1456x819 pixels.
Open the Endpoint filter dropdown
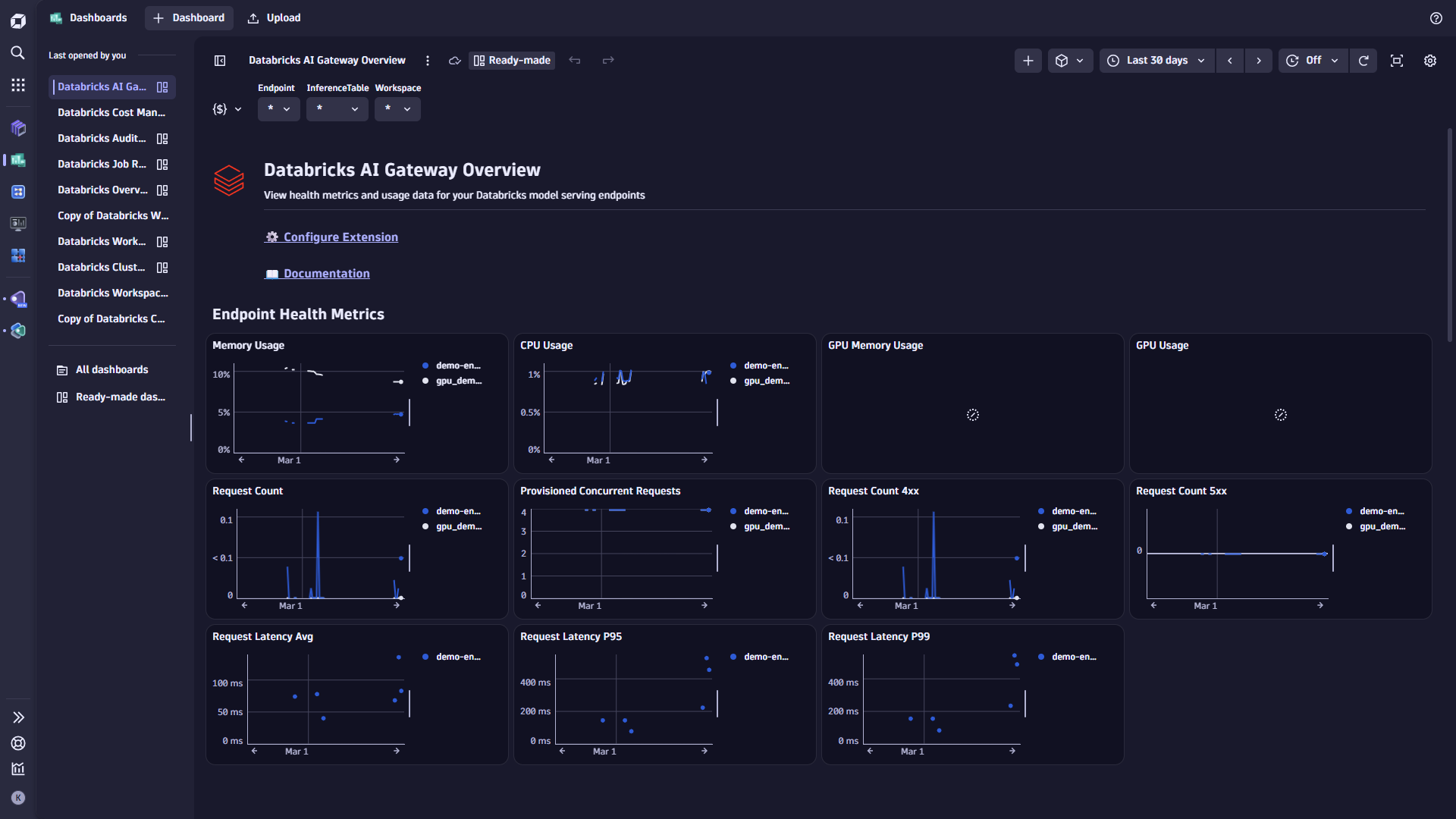coord(278,108)
